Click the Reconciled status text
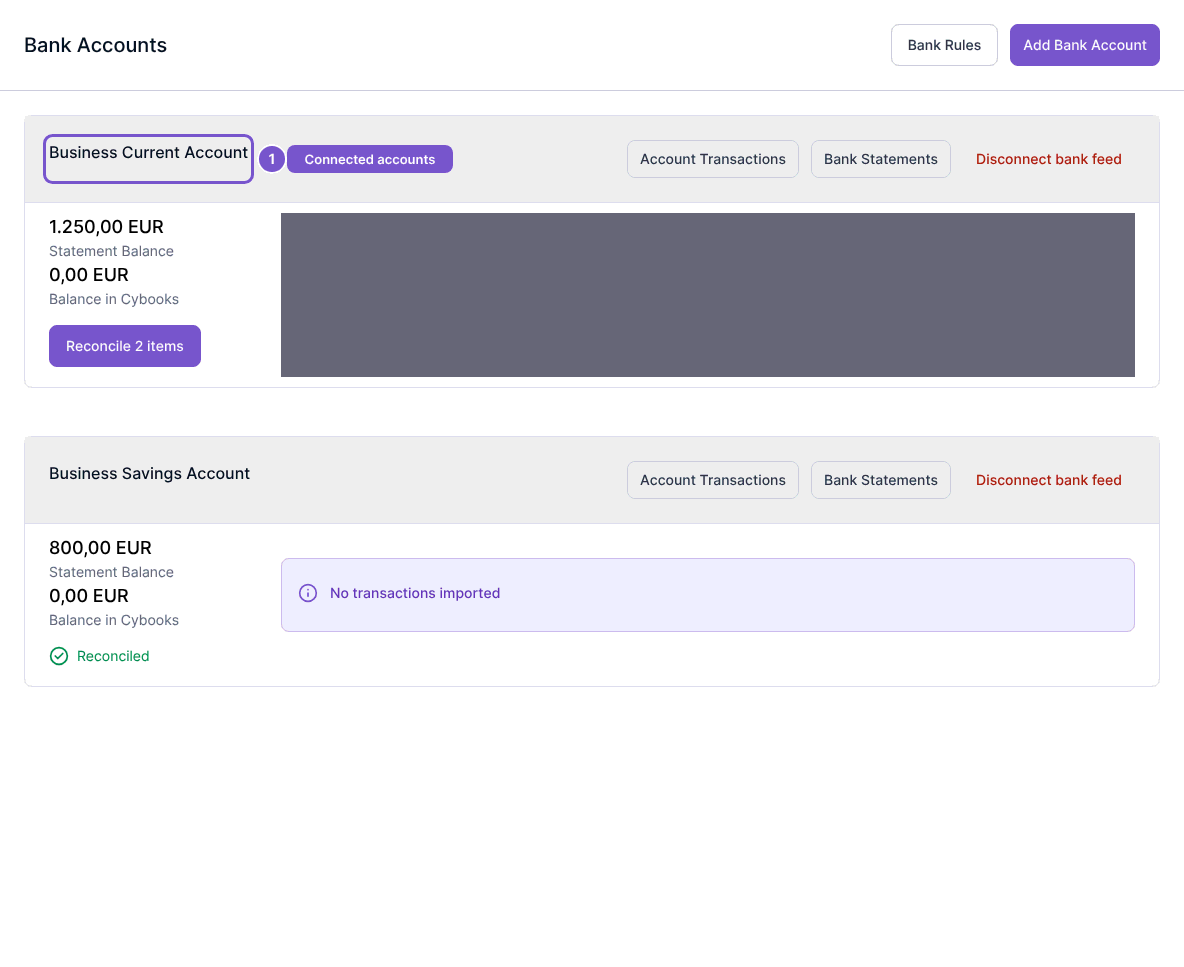This screenshot has height=967, width=1184. click(113, 656)
